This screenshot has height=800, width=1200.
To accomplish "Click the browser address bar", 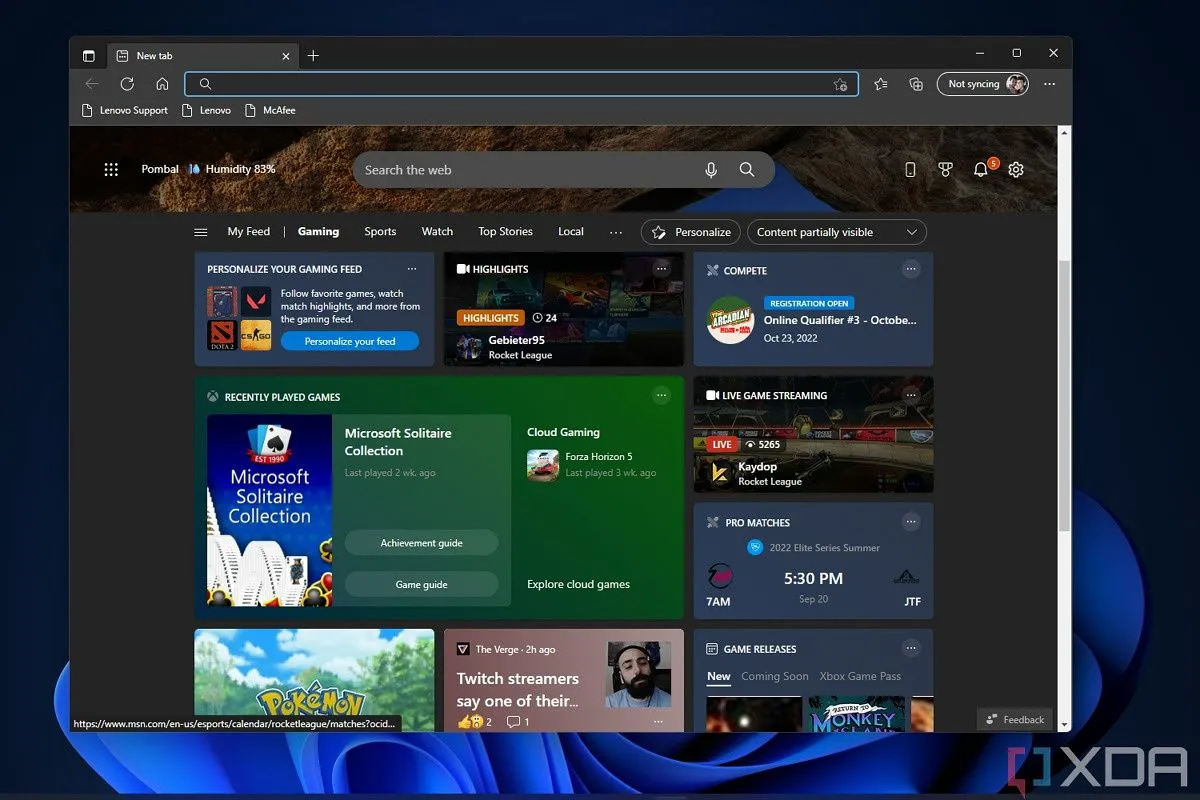I will [x=521, y=84].
